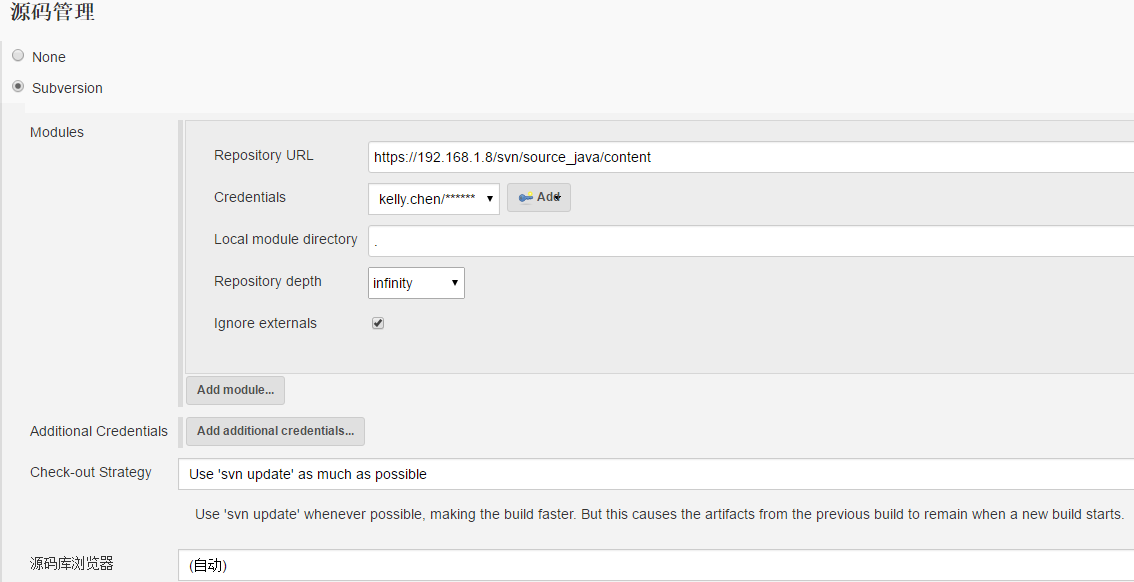Screen dimensions: 1134x582
Task: Click the Repository depth label
Action: [267, 281]
